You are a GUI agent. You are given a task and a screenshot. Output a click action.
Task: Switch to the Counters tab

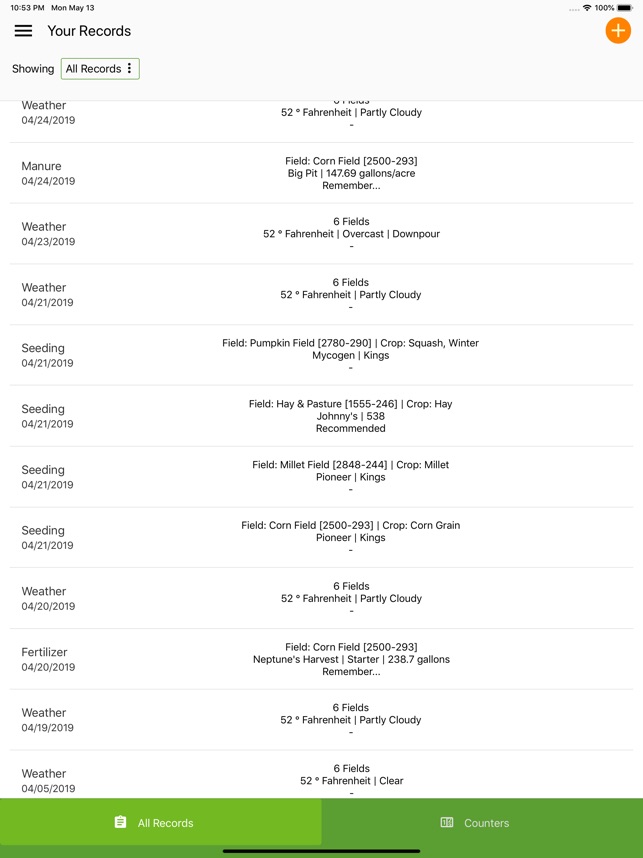(x=482, y=823)
